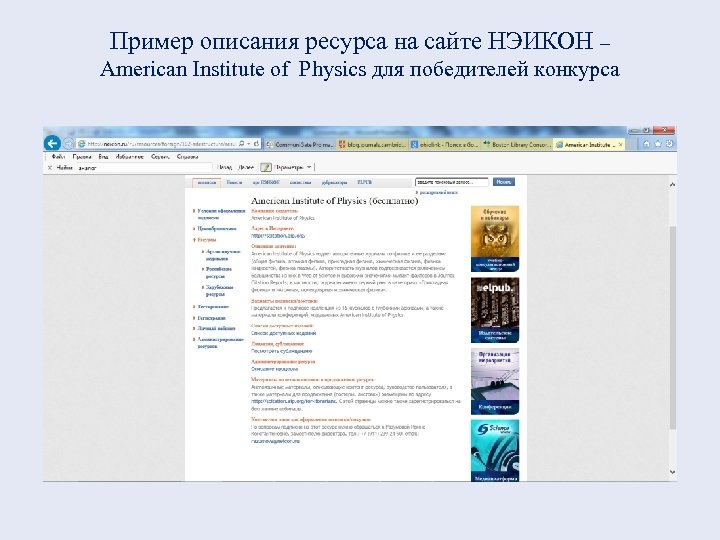Open Архив научных журналов sidebar link
The height and width of the screenshot is (540, 720).
[223, 255]
